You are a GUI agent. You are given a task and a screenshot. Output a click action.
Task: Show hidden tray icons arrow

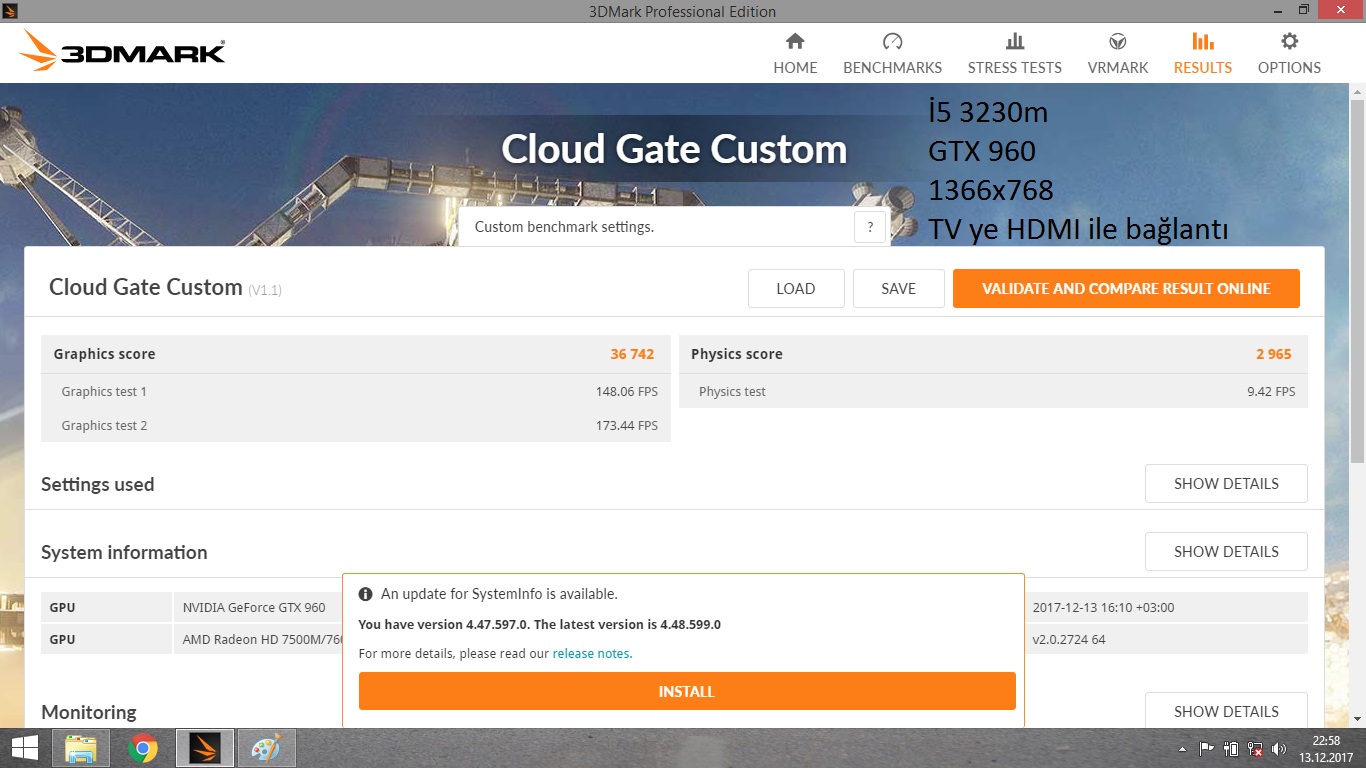[x=1184, y=748]
